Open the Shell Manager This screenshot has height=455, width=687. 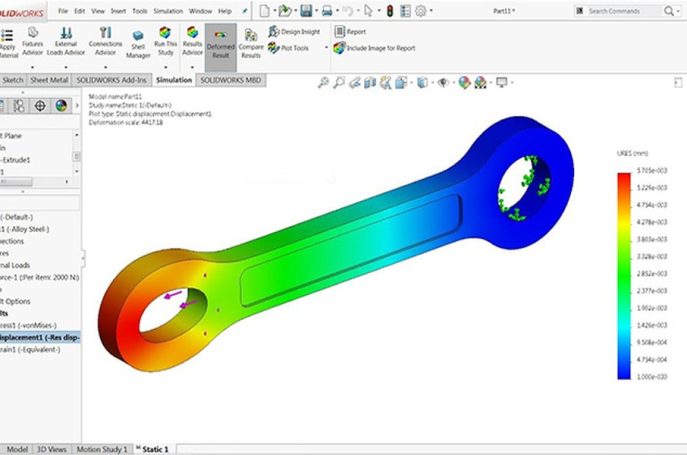[137, 42]
